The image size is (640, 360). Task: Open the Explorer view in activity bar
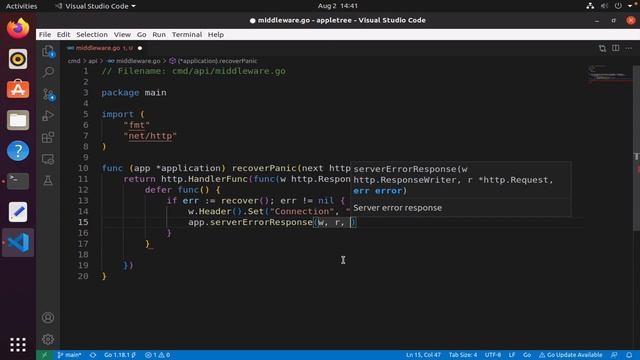[48, 51]
